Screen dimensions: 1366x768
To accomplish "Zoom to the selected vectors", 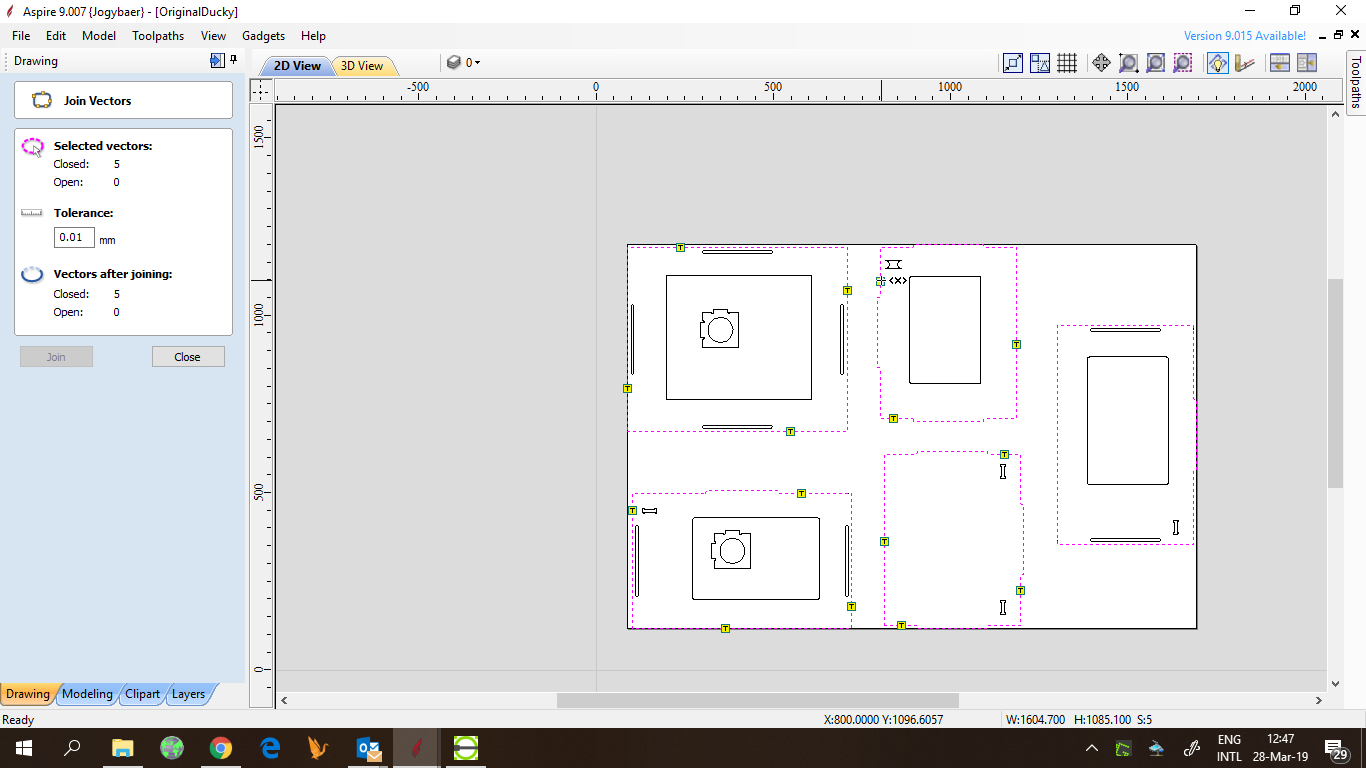I will (x=1182, y=63).
